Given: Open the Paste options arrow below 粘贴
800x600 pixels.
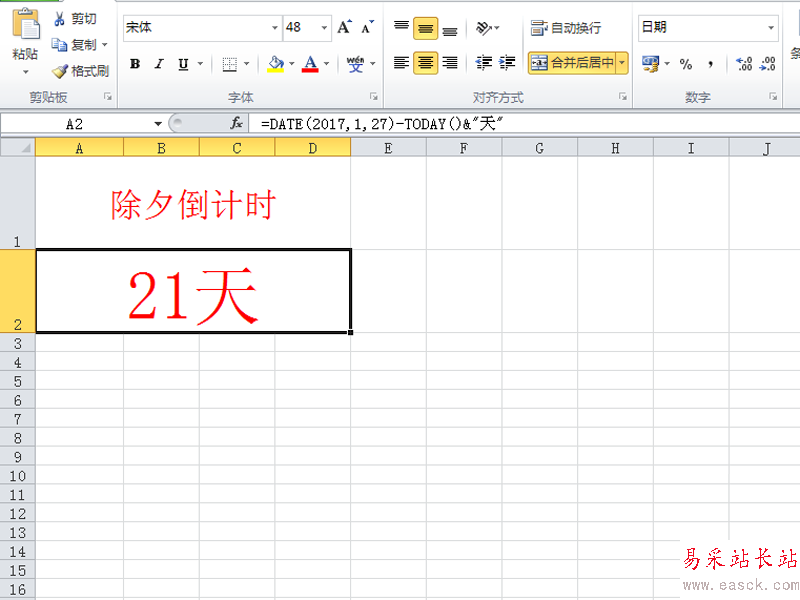Looking at the screenshot, I should coord(26,72).
